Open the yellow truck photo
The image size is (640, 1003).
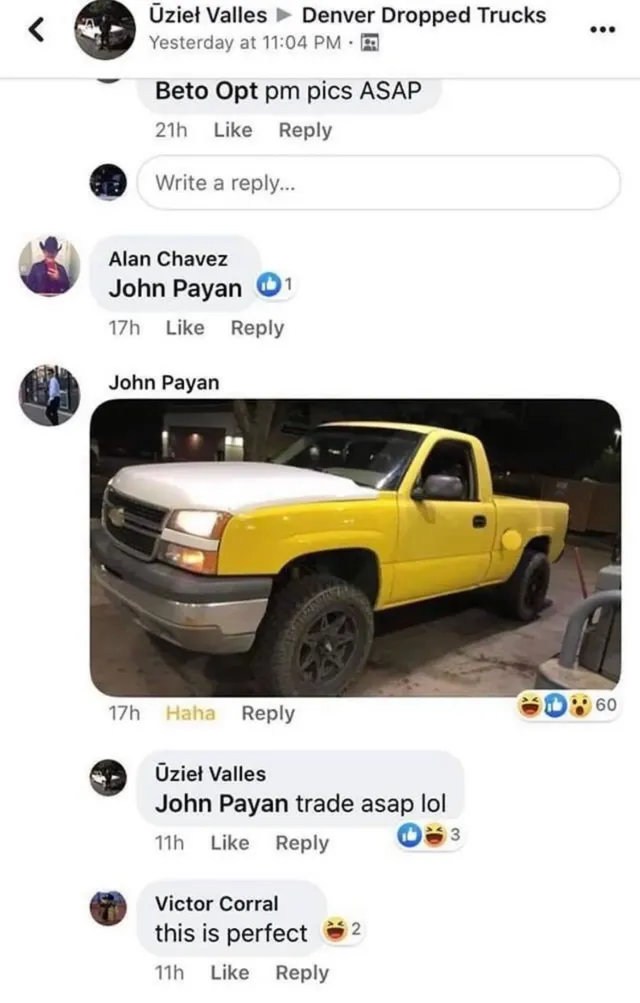pyautogui.click(x=355, y=548)
